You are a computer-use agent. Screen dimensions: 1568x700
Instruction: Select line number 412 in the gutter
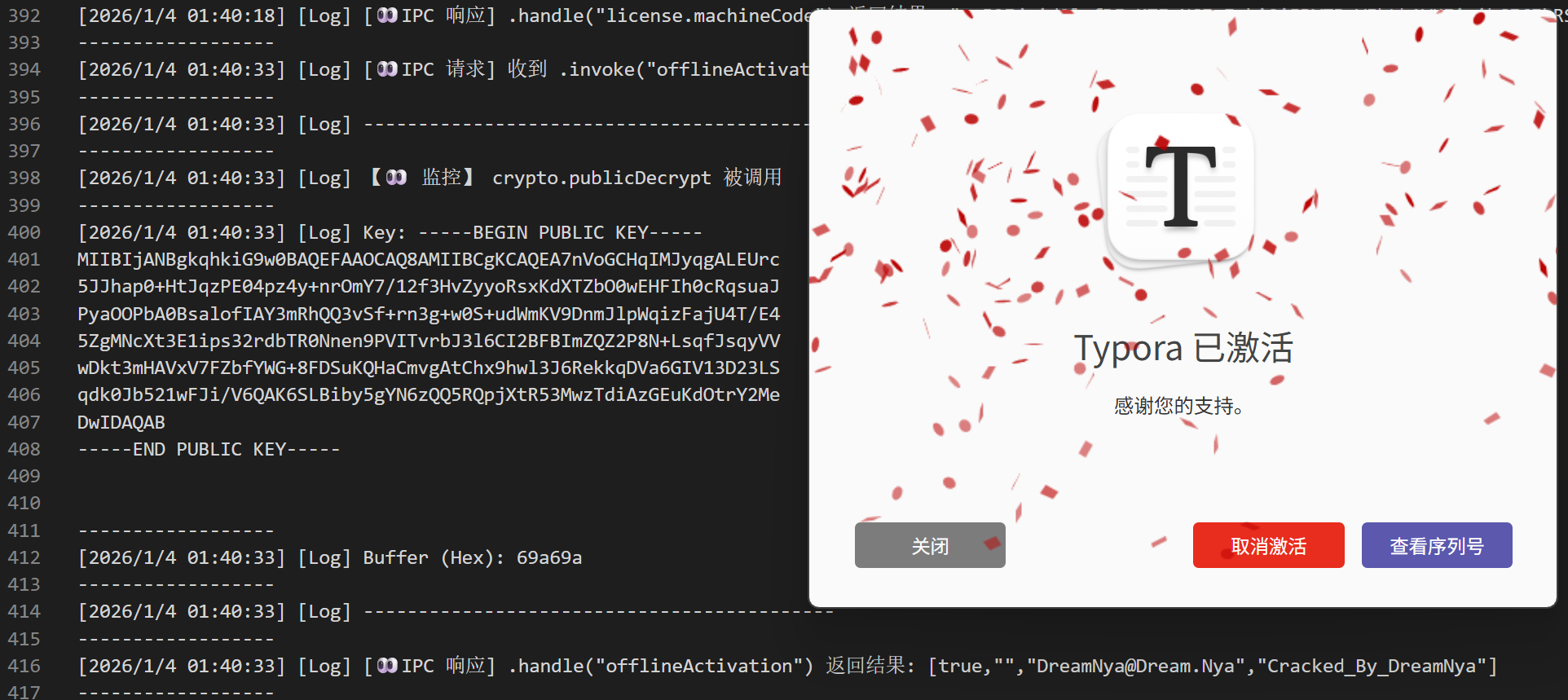pos(24,557)
